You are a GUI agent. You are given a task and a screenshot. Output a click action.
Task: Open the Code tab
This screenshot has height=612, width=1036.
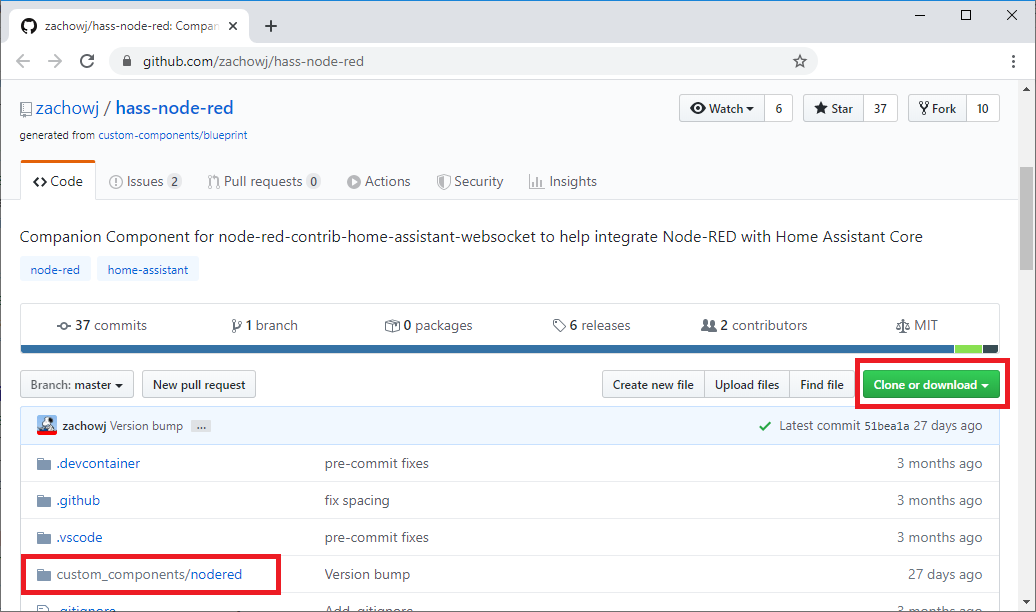[58, 181]
